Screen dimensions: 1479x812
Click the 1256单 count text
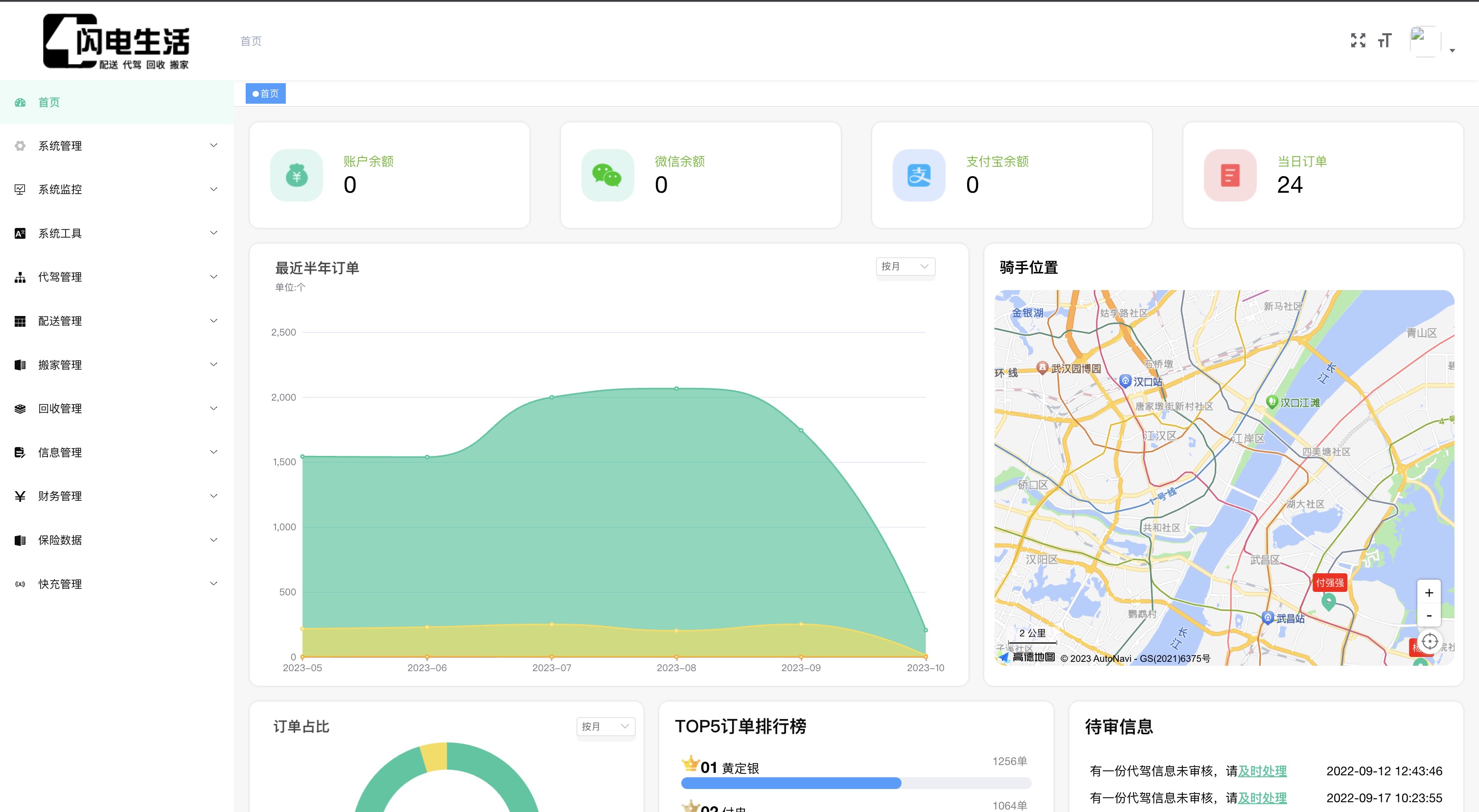pos(1009,762)
